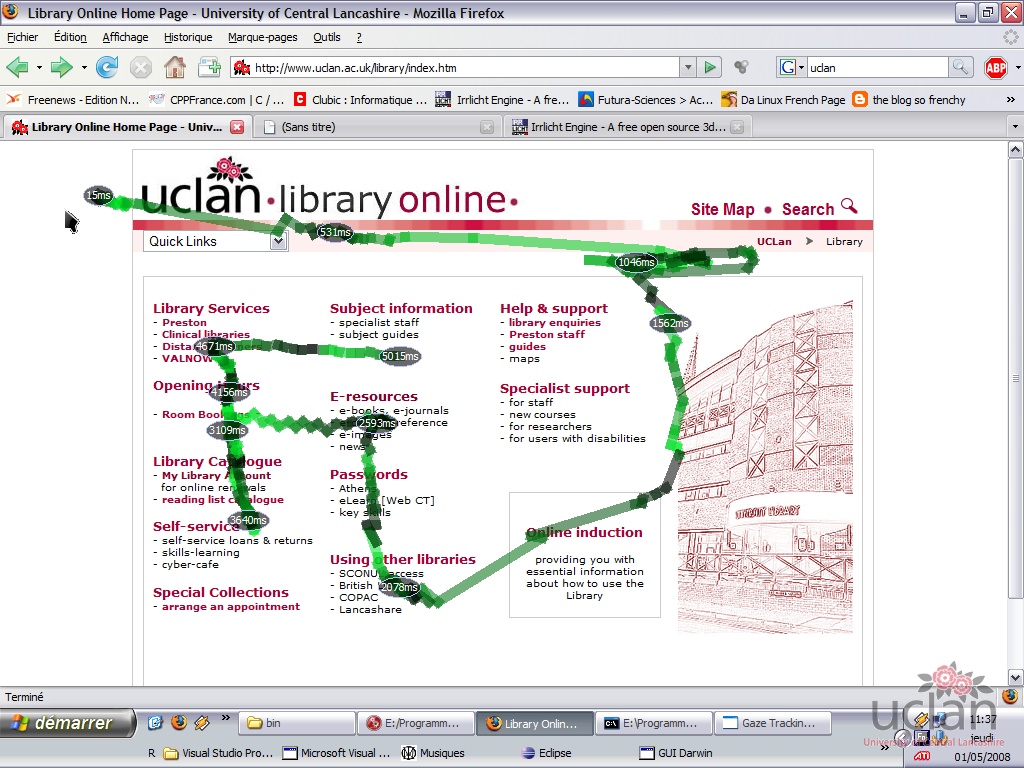Open the blog so frenchy bookmark
Viewport: 1024px width, 768px height.
click(x=910, y=99)
